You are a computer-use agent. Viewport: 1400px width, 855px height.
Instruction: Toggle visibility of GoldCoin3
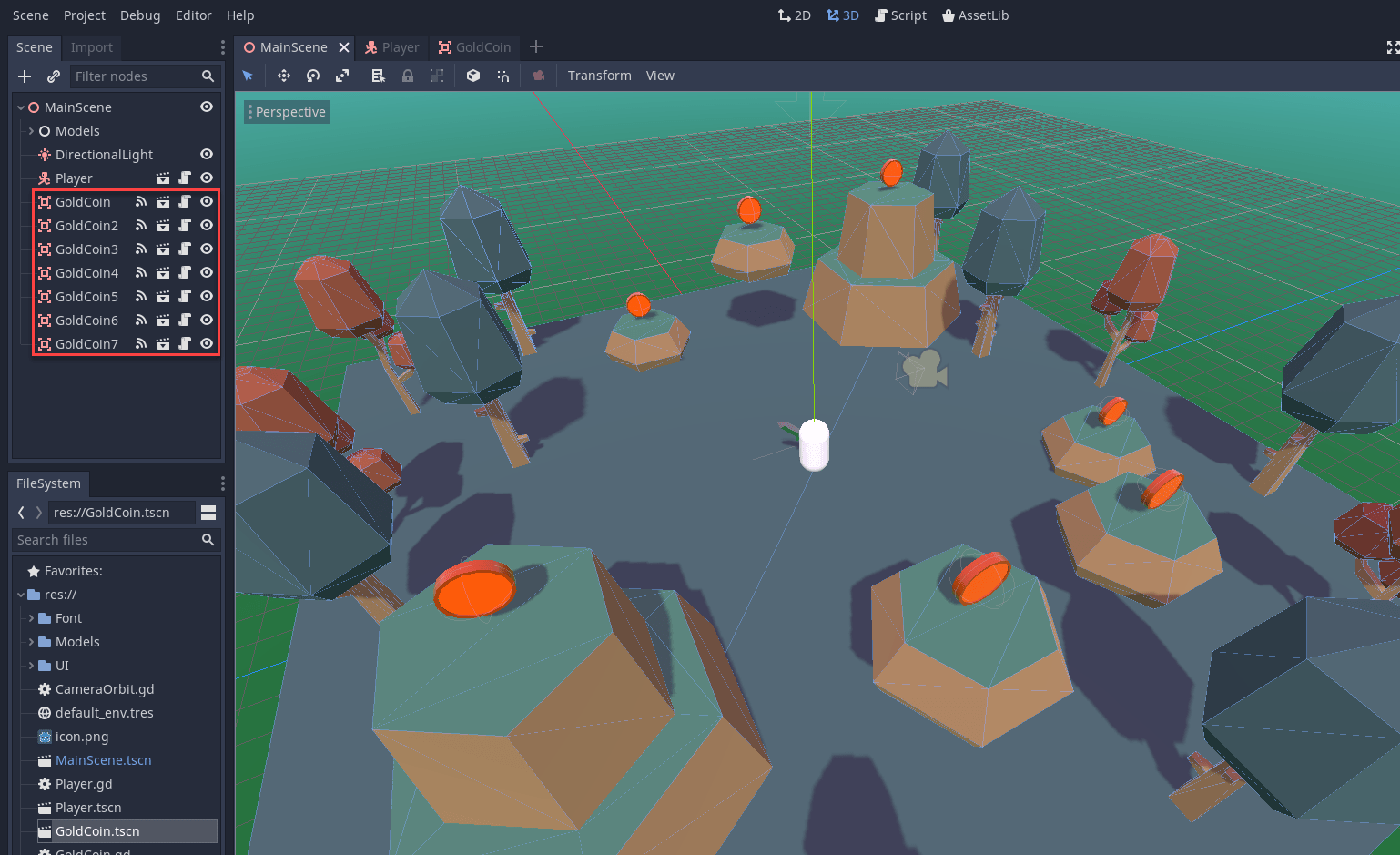tap(207, 249)
